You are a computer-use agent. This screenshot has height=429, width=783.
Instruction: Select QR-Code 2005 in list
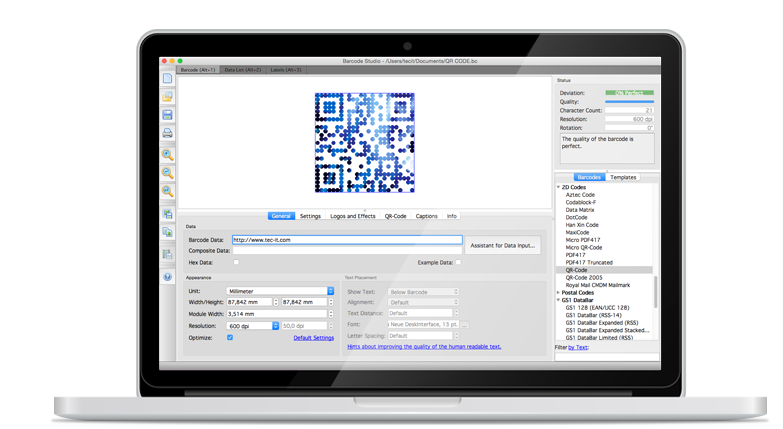[x=584, y=278]
